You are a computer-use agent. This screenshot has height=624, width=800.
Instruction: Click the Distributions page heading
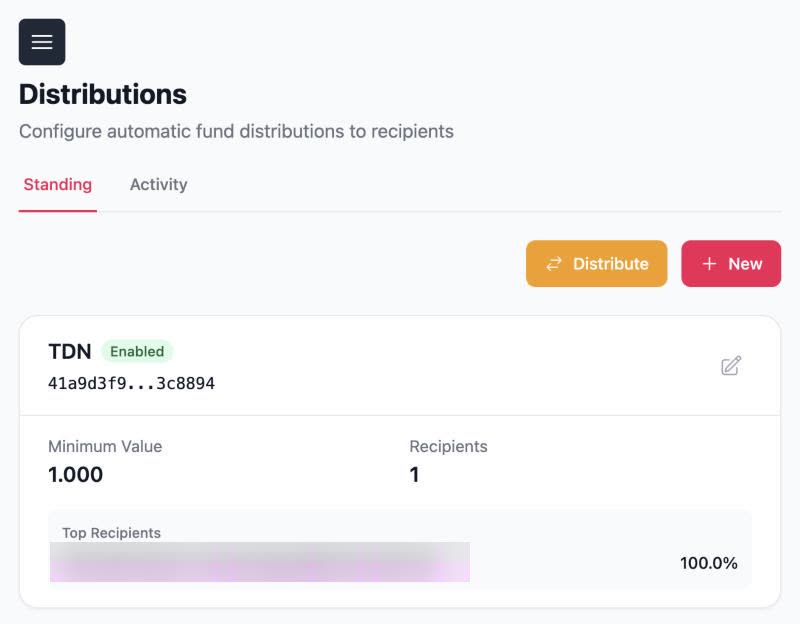(x=103, y=94)
